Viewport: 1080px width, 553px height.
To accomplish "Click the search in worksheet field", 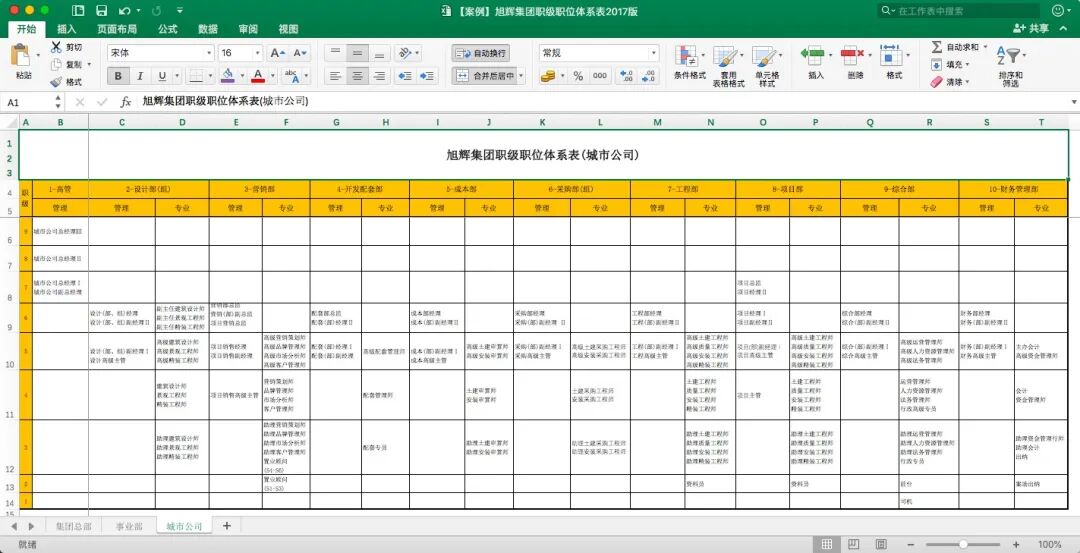I will (959, 11).
